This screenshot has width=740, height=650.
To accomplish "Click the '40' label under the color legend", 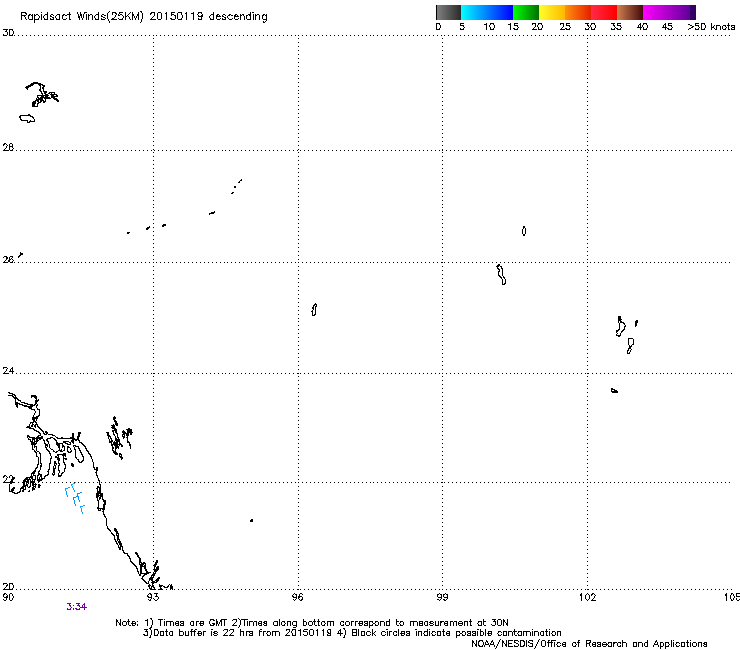I will pos(642,27).
